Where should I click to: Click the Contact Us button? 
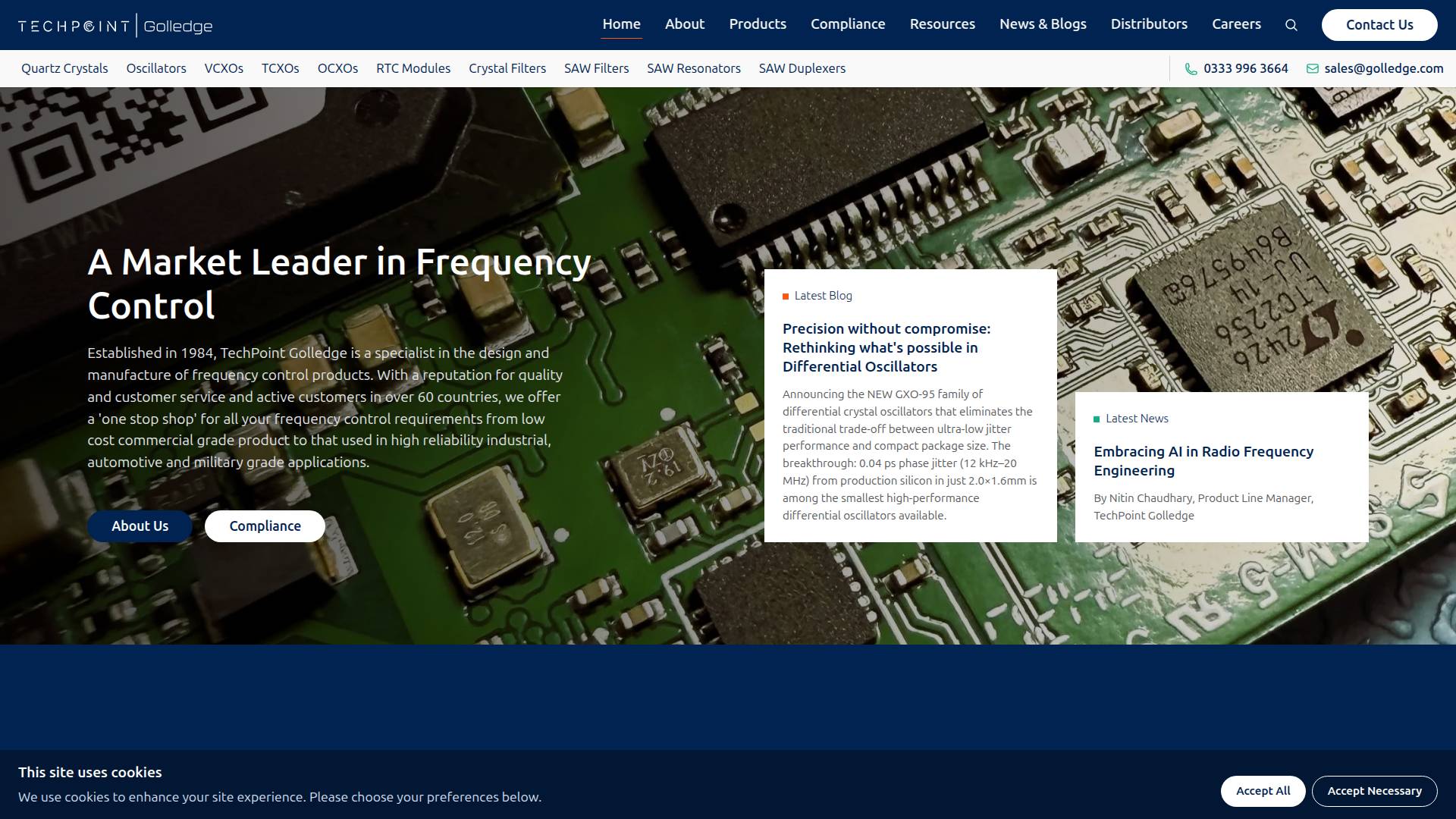[1379, 24]
